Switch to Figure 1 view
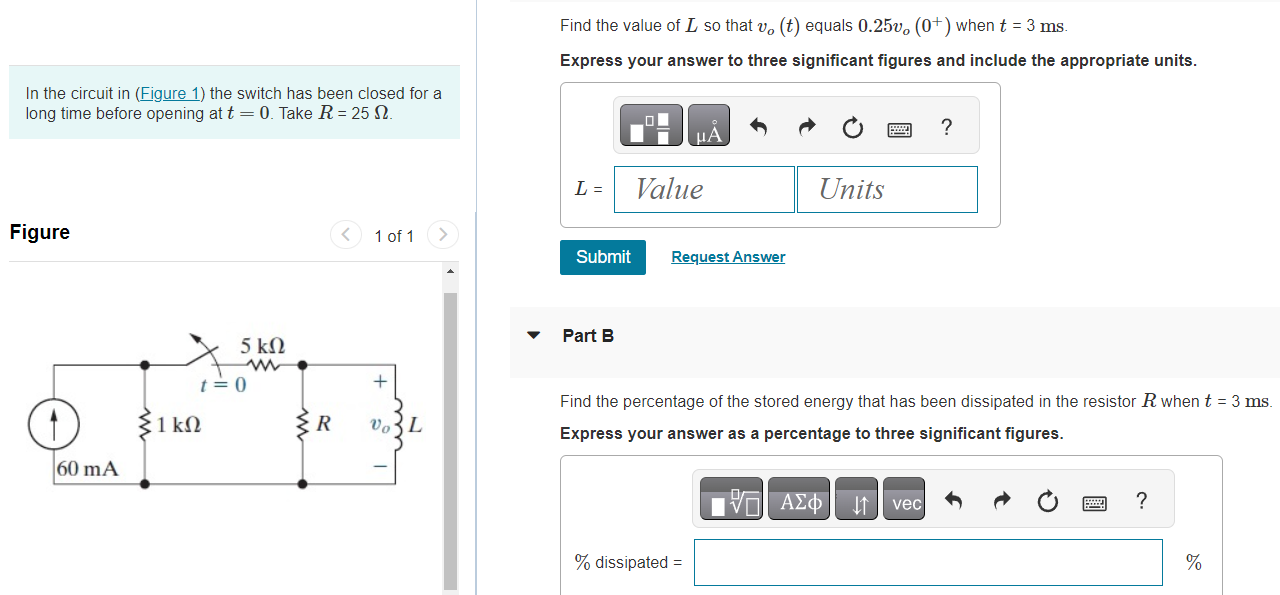The image size is (1280, 595). 394,236
